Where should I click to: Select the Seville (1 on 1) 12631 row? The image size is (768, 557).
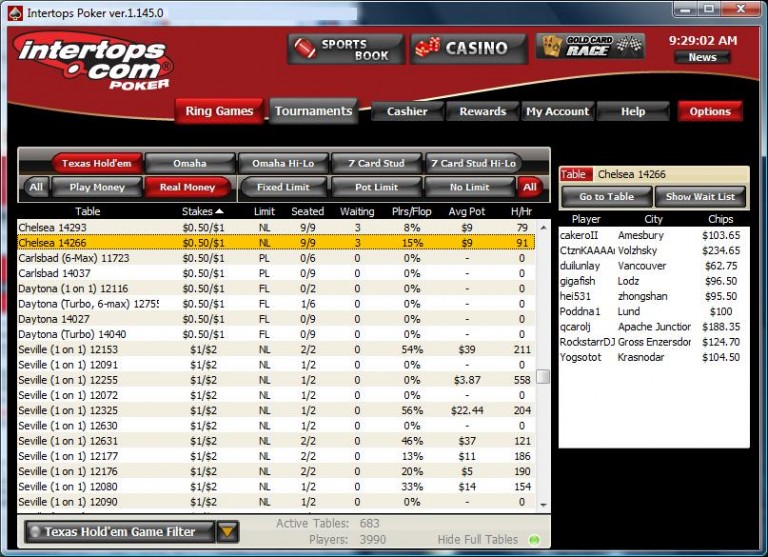click(276, 441)
